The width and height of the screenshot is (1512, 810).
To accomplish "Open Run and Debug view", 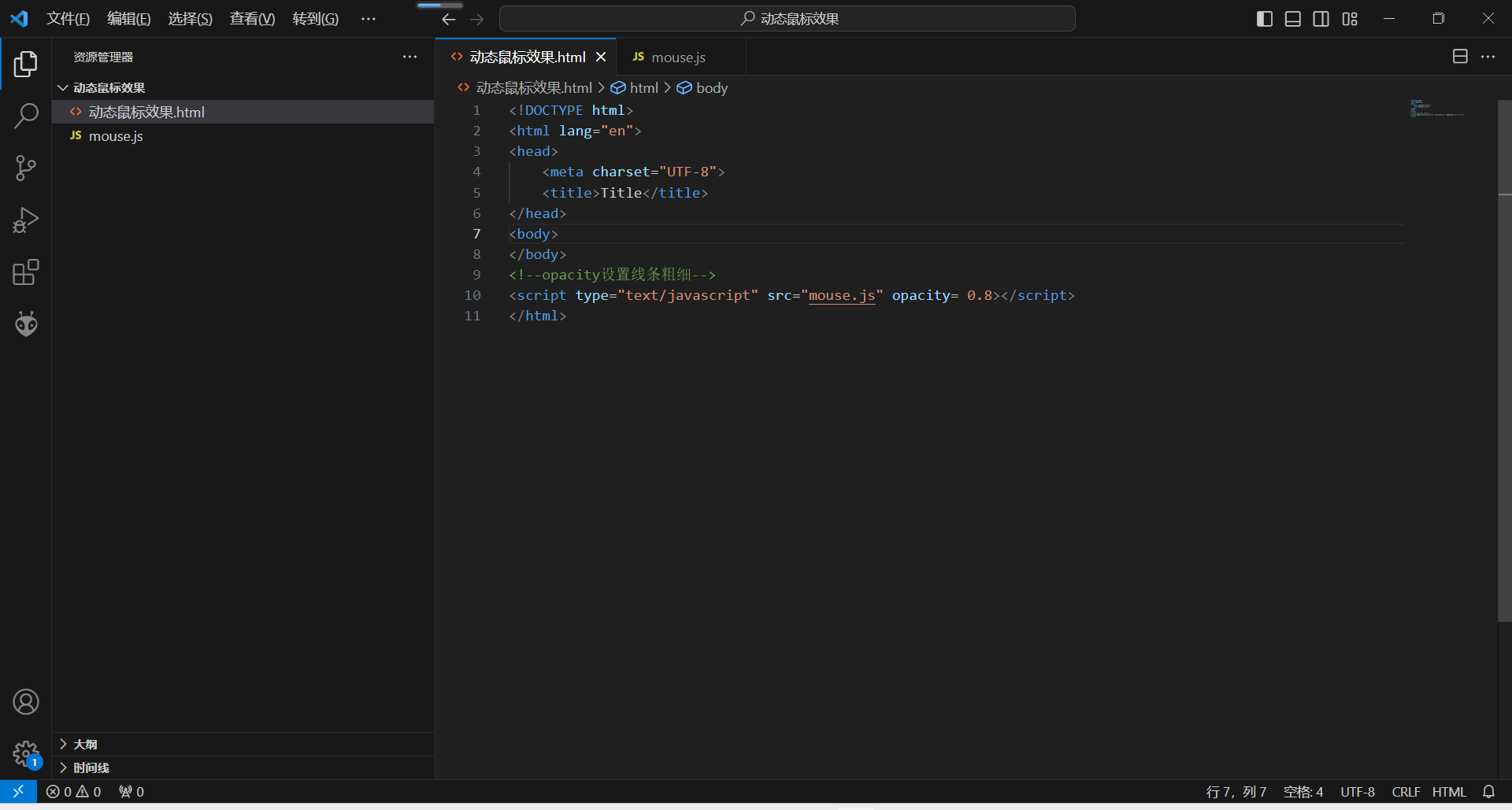I will click(25, 220).
